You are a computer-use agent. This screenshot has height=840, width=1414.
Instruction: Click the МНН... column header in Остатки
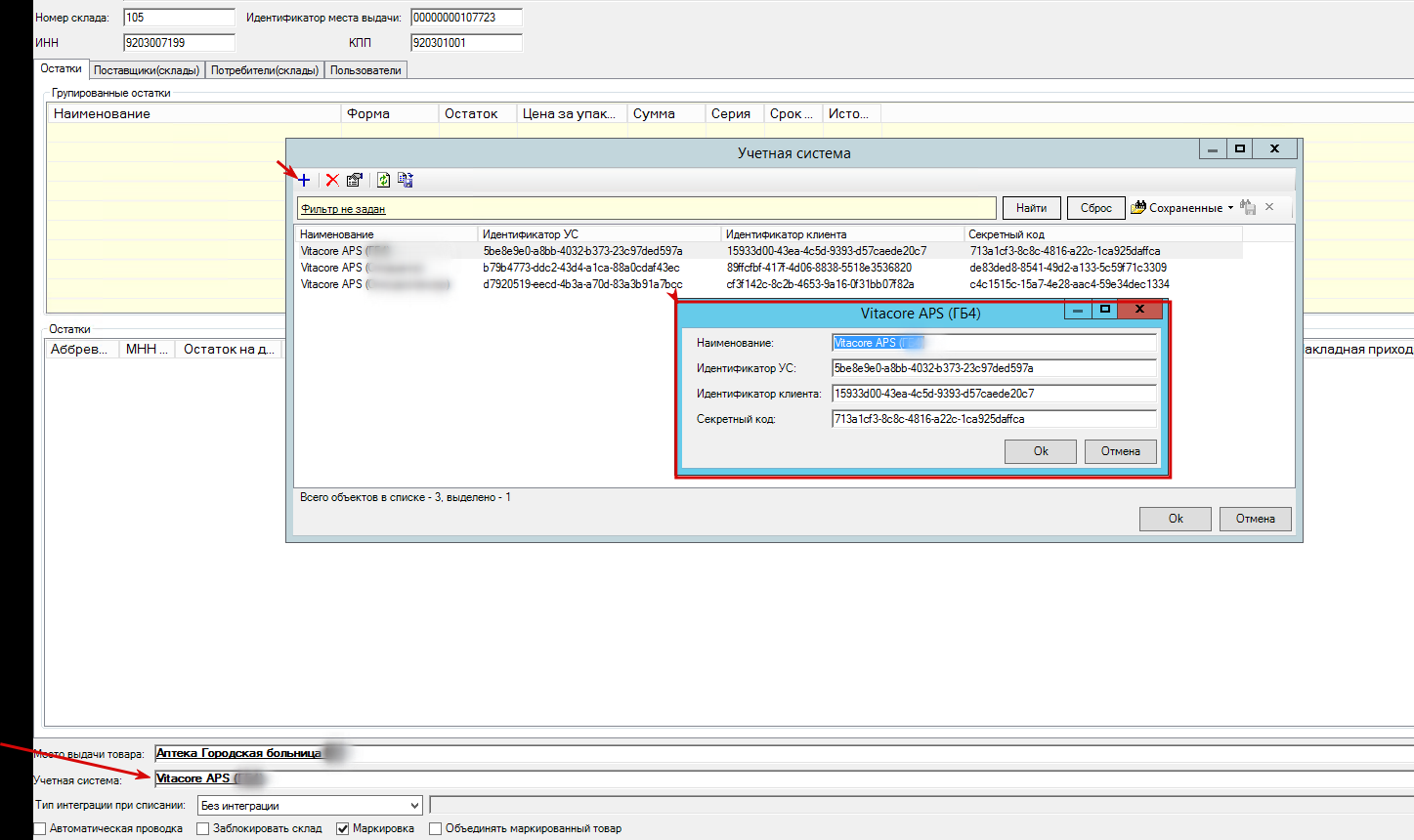click(148, 350)
